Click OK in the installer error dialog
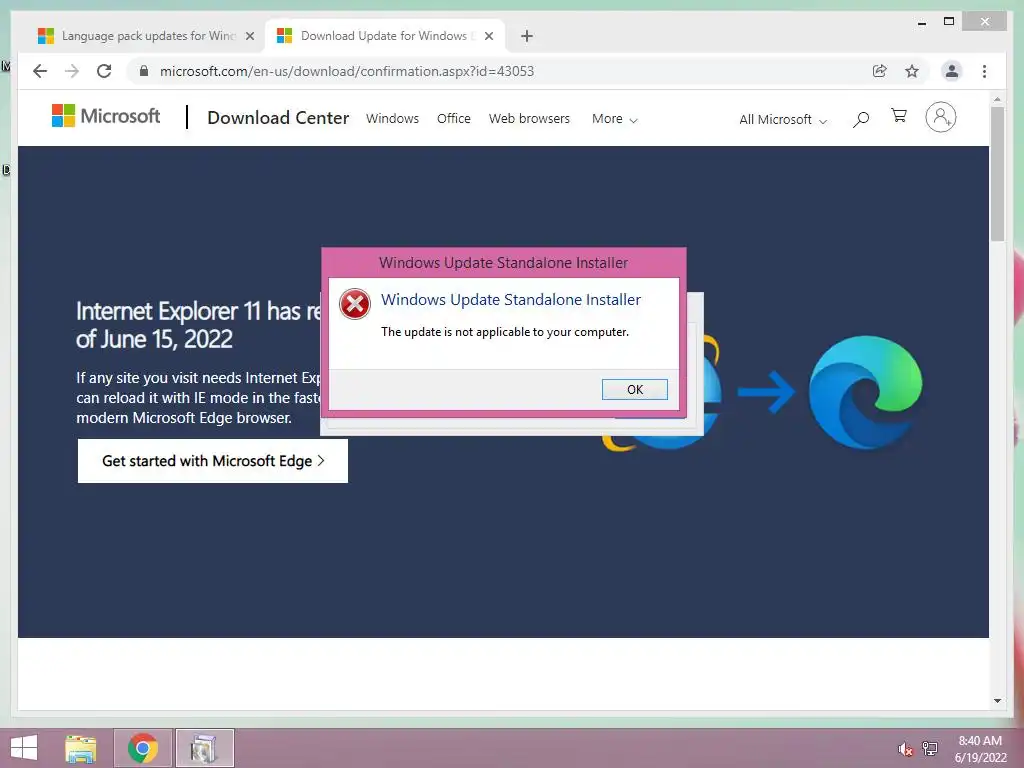 tap(634, 389)
